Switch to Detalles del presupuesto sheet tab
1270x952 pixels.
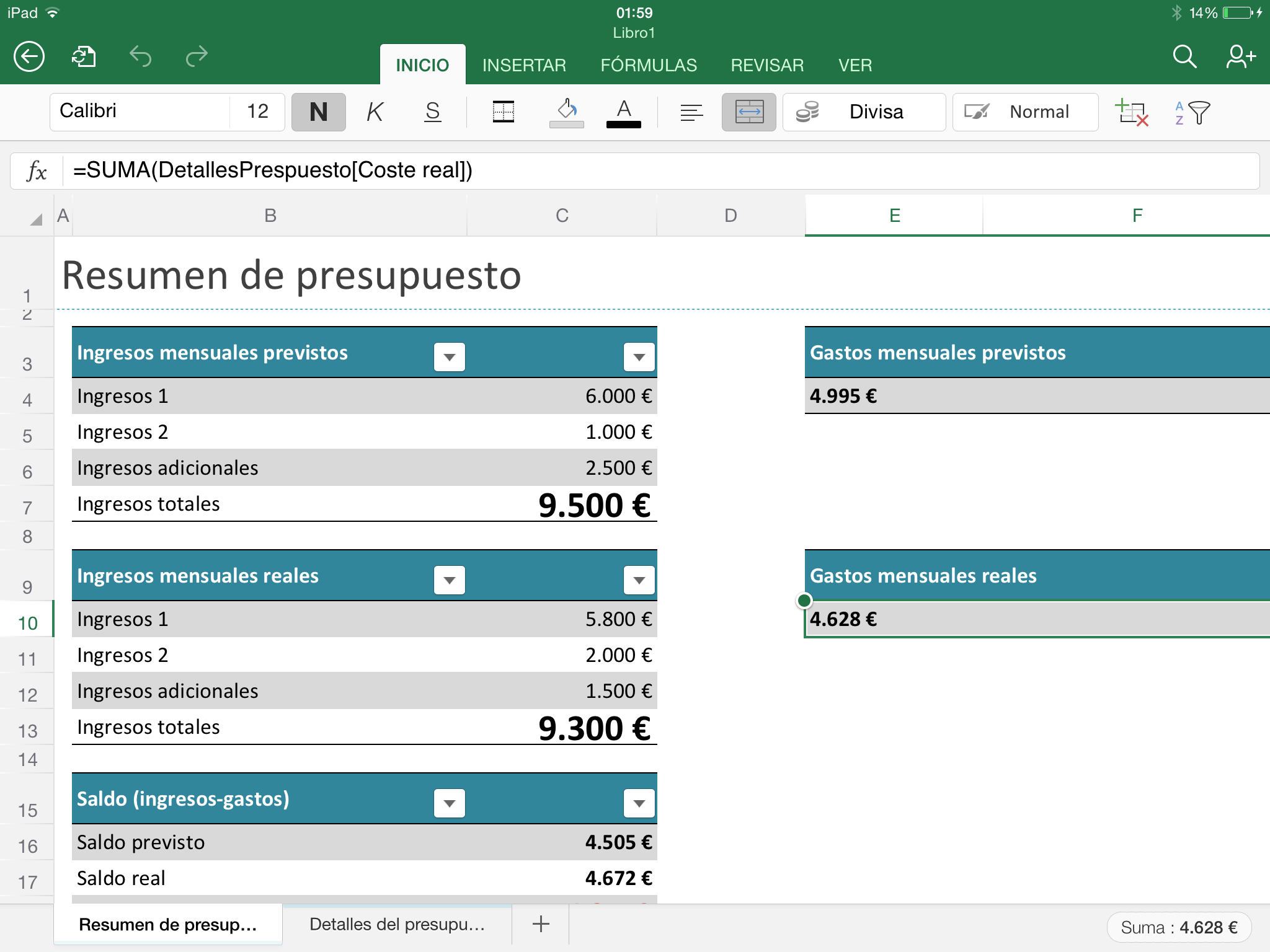click(x=397, y=924)
